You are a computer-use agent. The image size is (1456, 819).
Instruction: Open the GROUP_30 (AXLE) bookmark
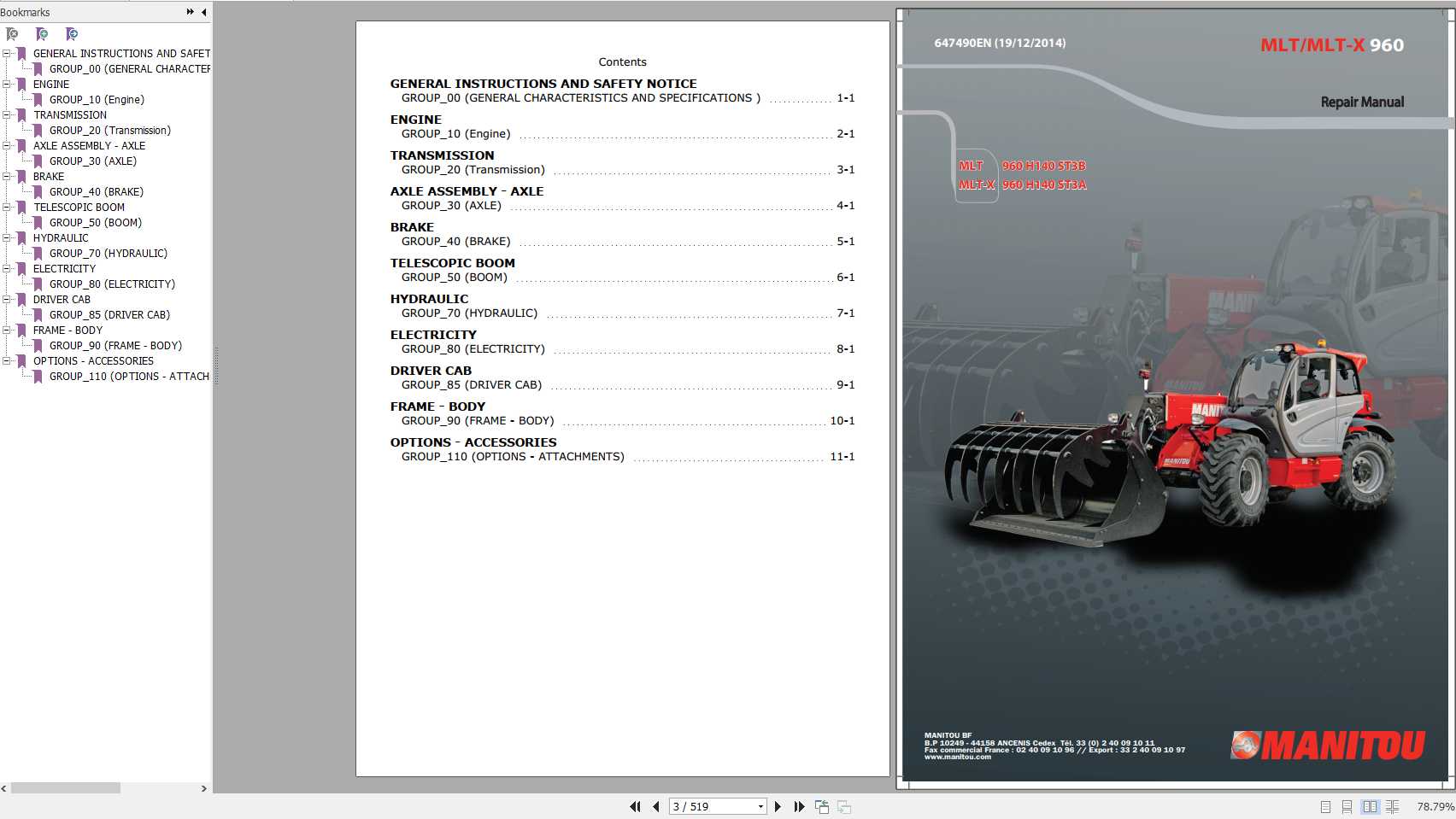pos(93,161)
